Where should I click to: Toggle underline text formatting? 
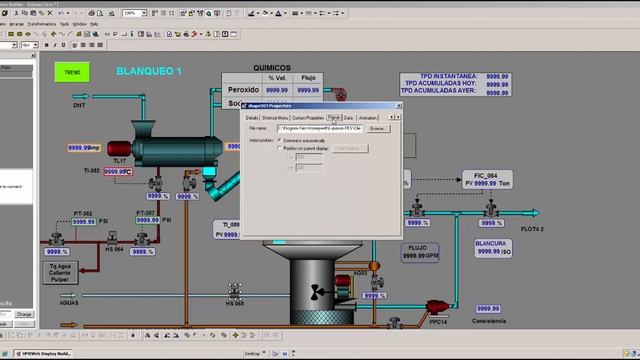coord(63,45)
